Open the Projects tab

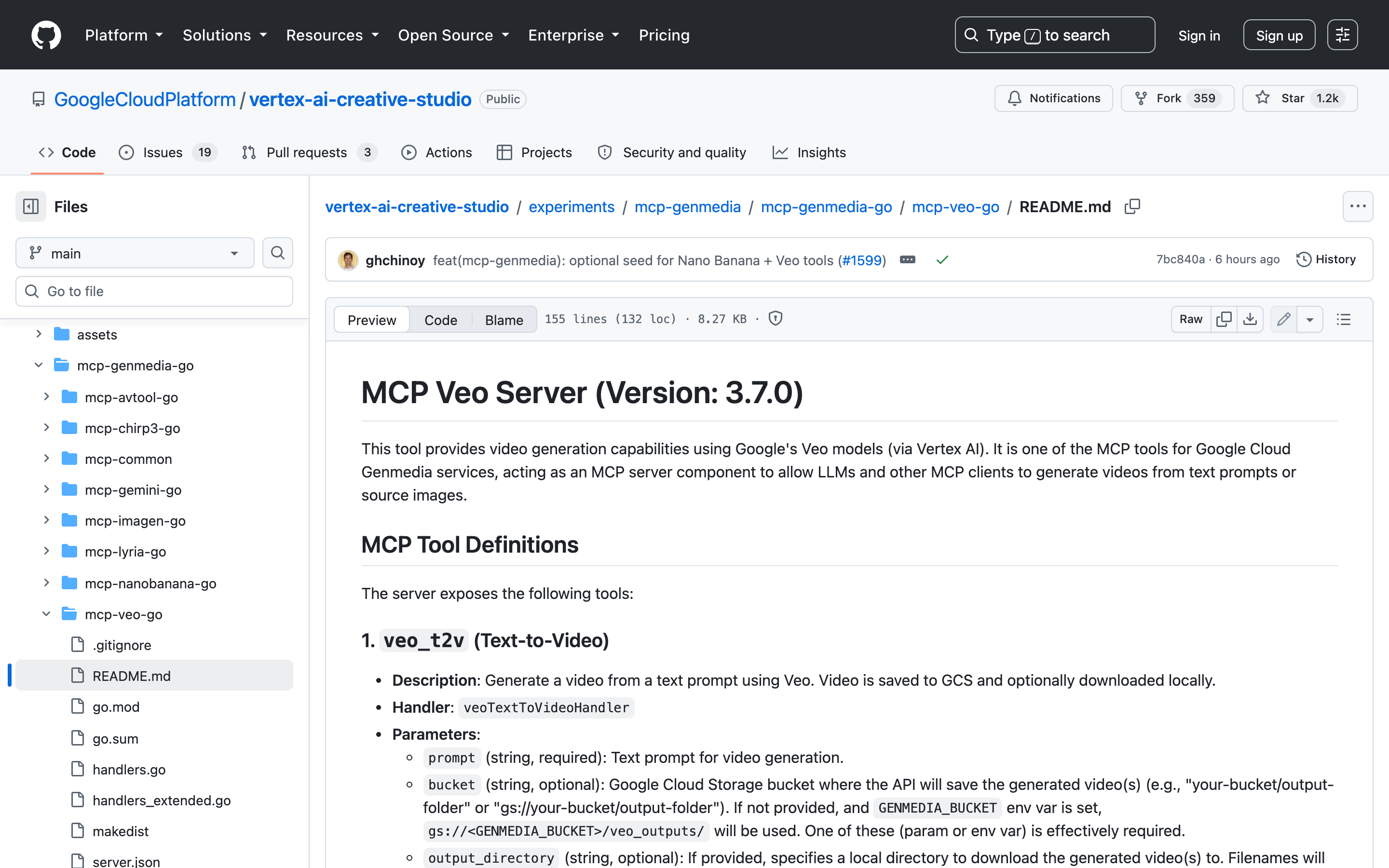tap(534, 152)
